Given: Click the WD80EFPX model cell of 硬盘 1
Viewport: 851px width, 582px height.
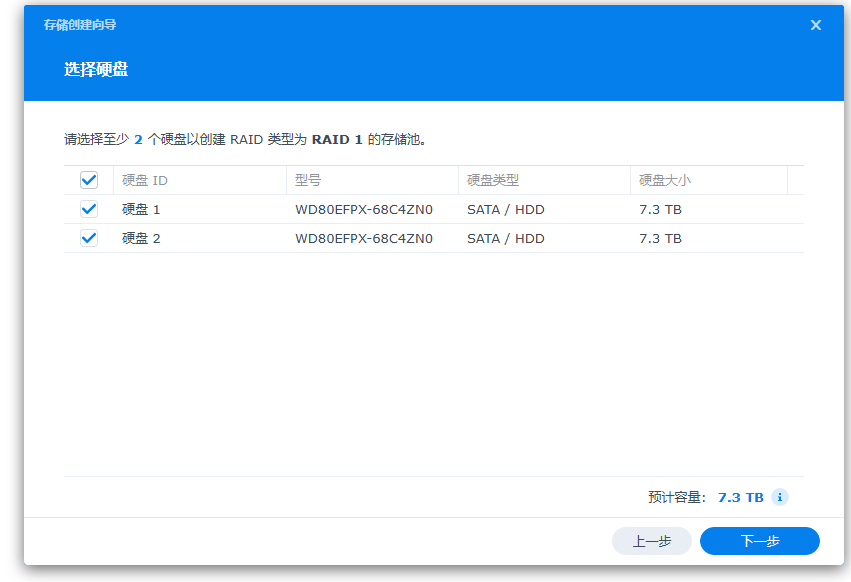Looking at the screenshot, I should 364,210.
